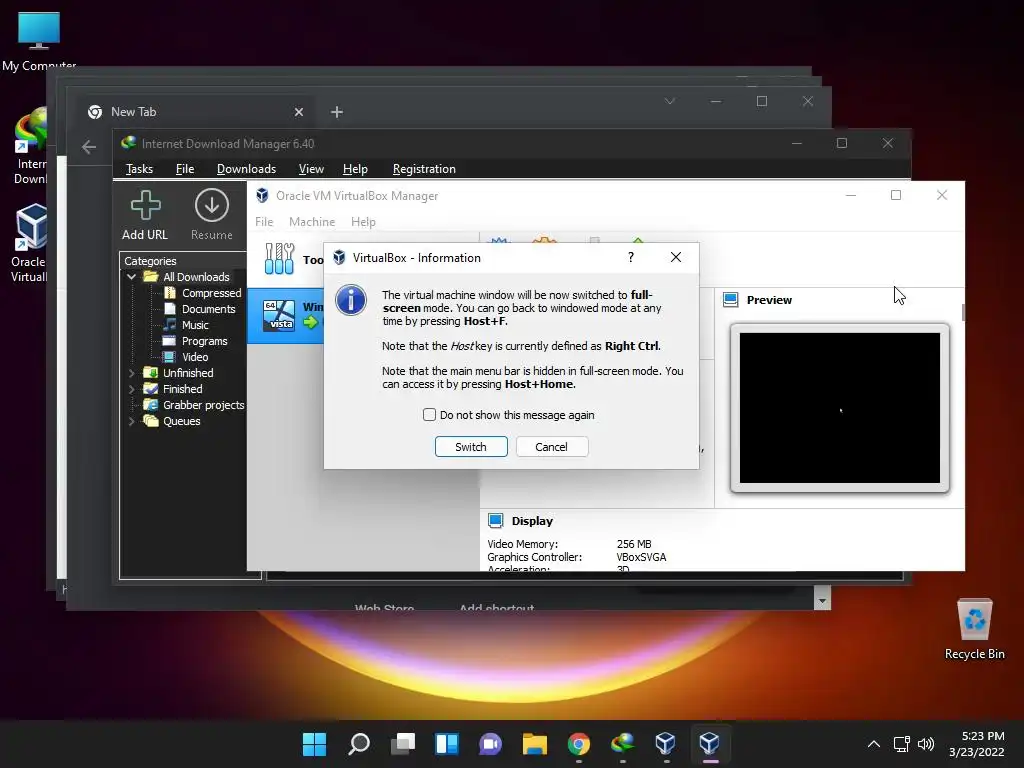Close the VirtualBox Information dialog
This screenshot has width=1024, height=768.
676,257
